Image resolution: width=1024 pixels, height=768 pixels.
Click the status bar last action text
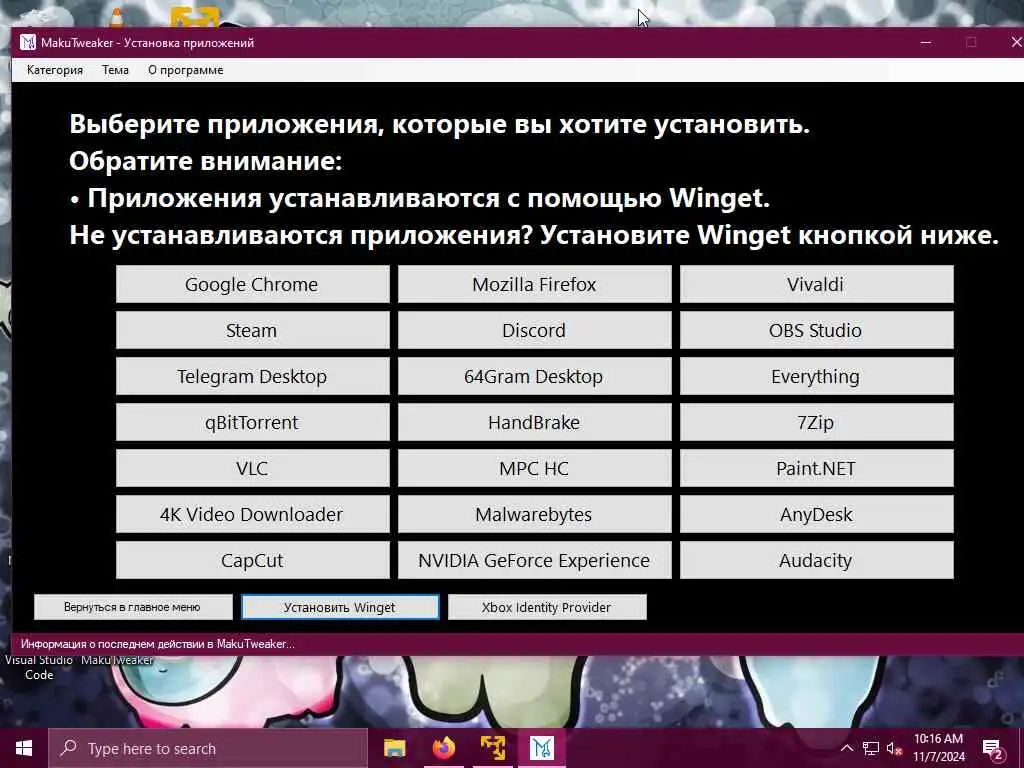157,644
